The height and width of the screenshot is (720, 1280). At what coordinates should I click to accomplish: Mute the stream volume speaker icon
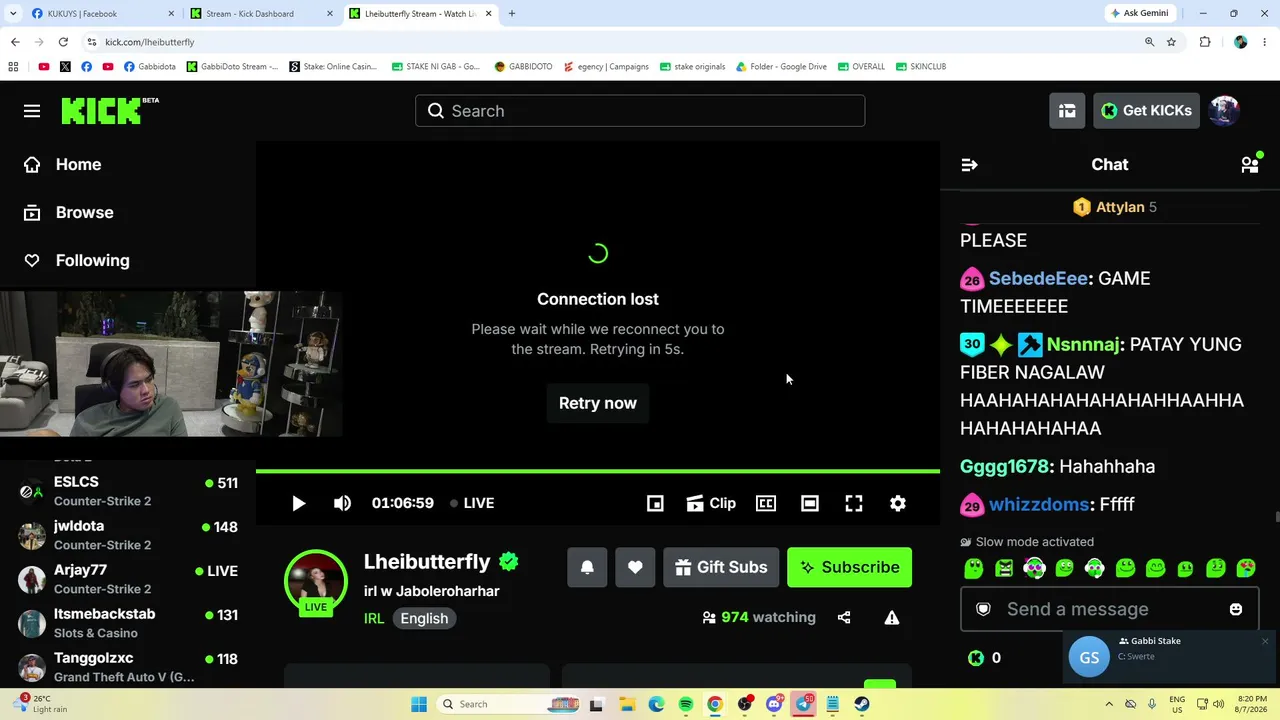pos(342,503)
